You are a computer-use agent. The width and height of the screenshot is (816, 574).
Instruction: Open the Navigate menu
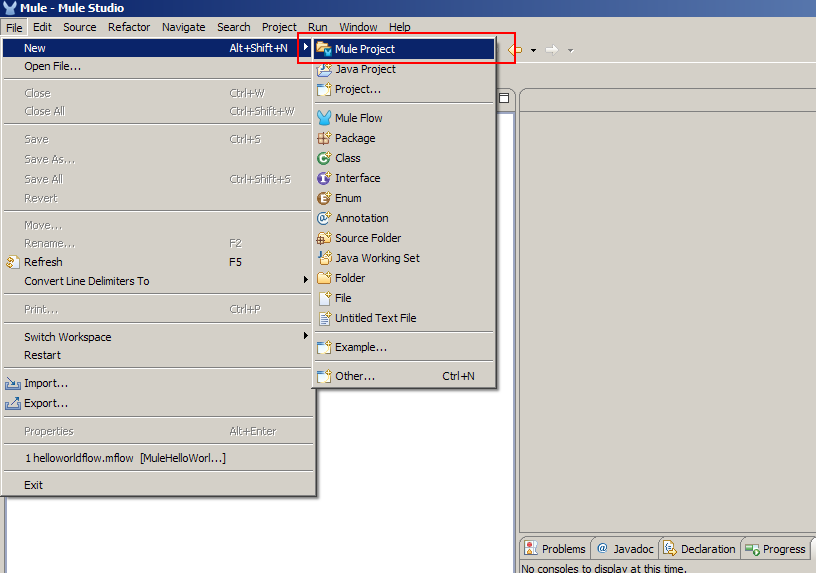tap(183, 27)
